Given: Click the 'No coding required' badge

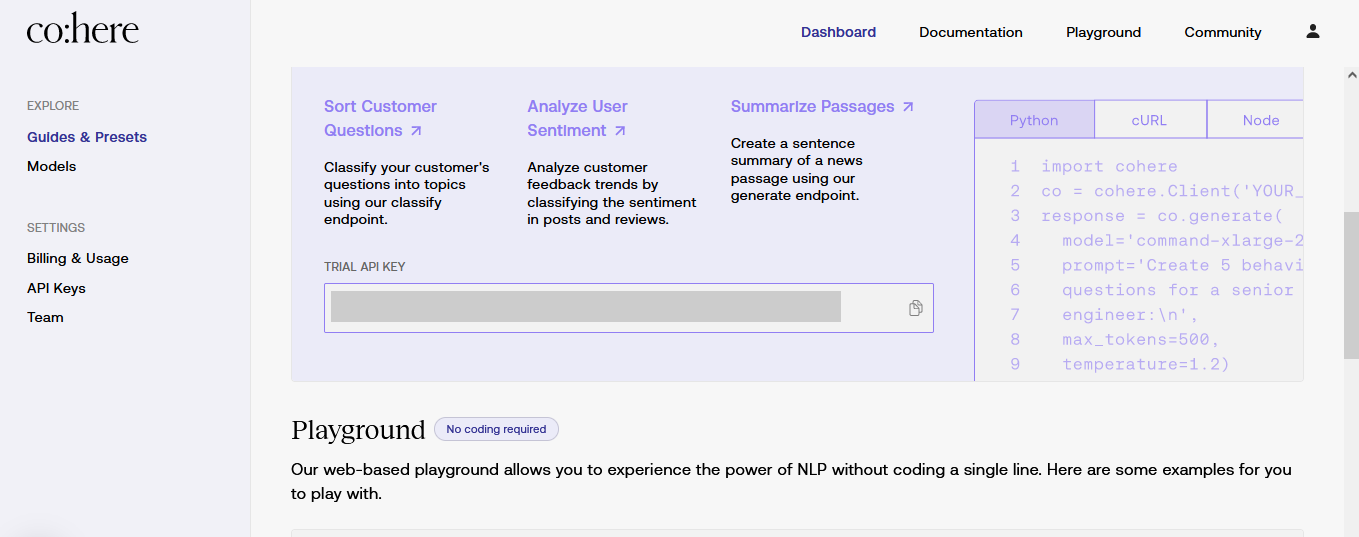Looking at the screenshot, I should pyautogui.click(x=496, y=429).
